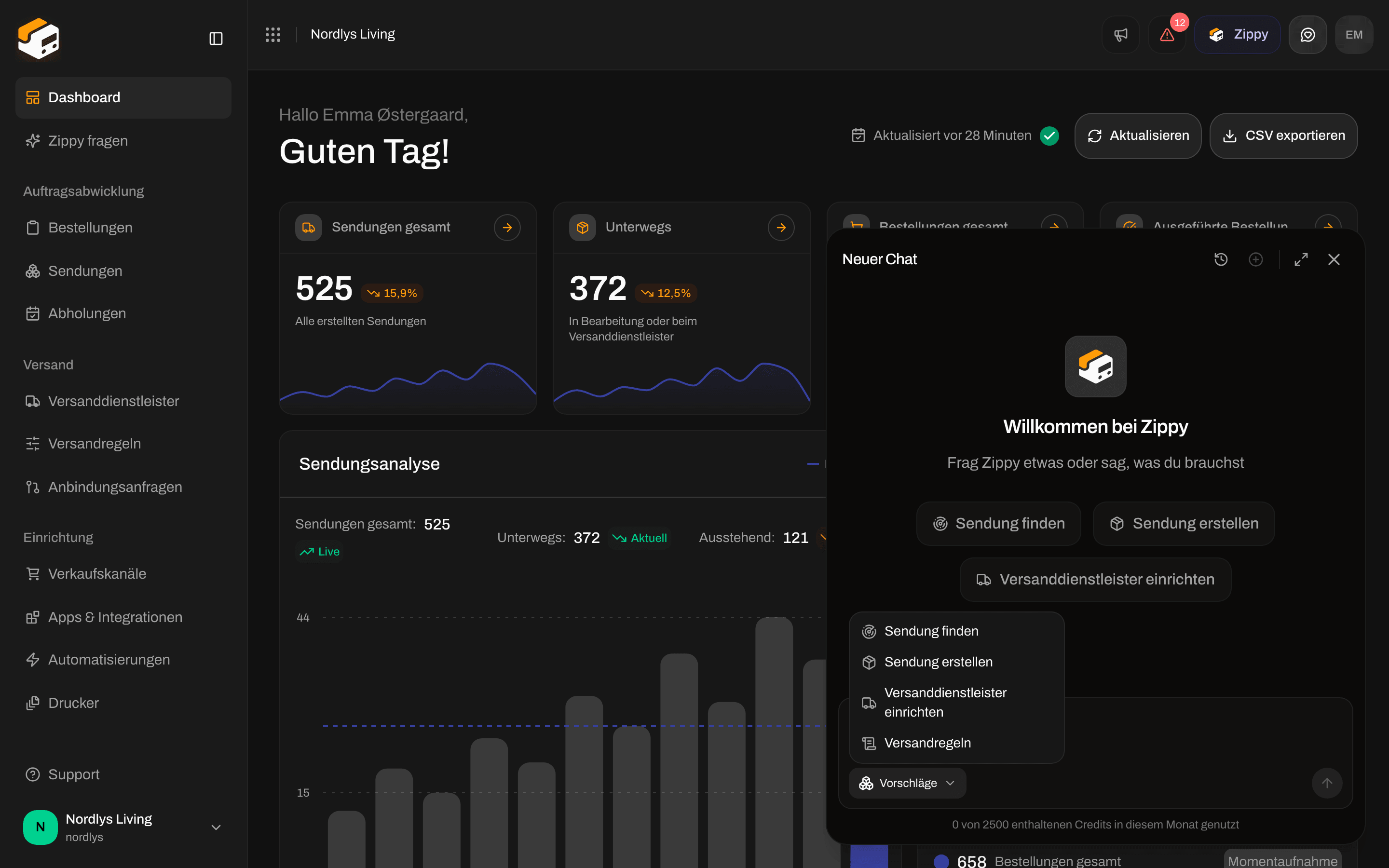Open the Sendungen gesamt card arrow
This screenshot has width=1389, height=868.
[x=507, y=227]
